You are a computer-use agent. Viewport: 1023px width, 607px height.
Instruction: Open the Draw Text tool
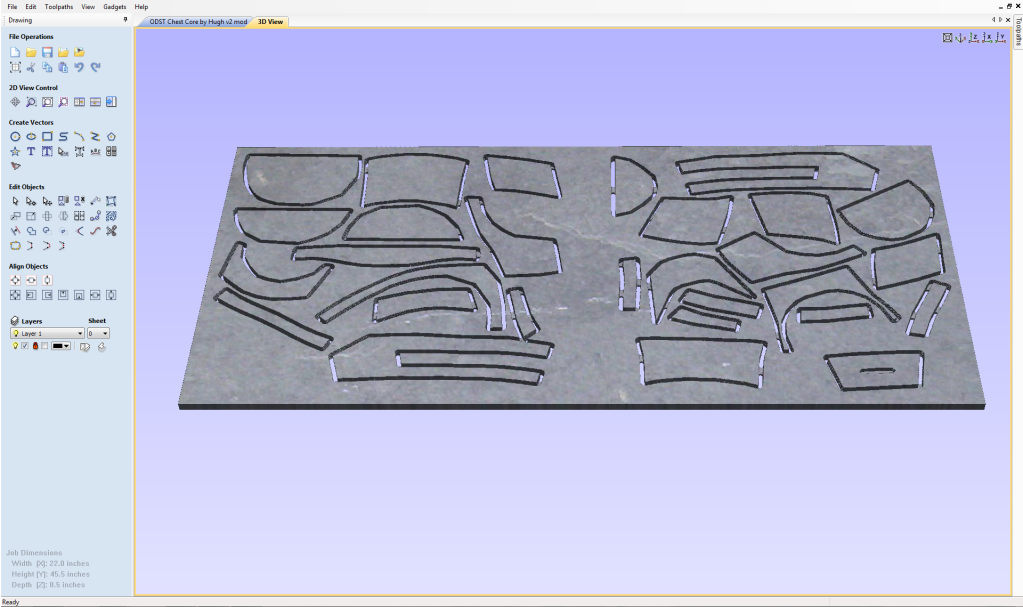[x=31, y=151]
